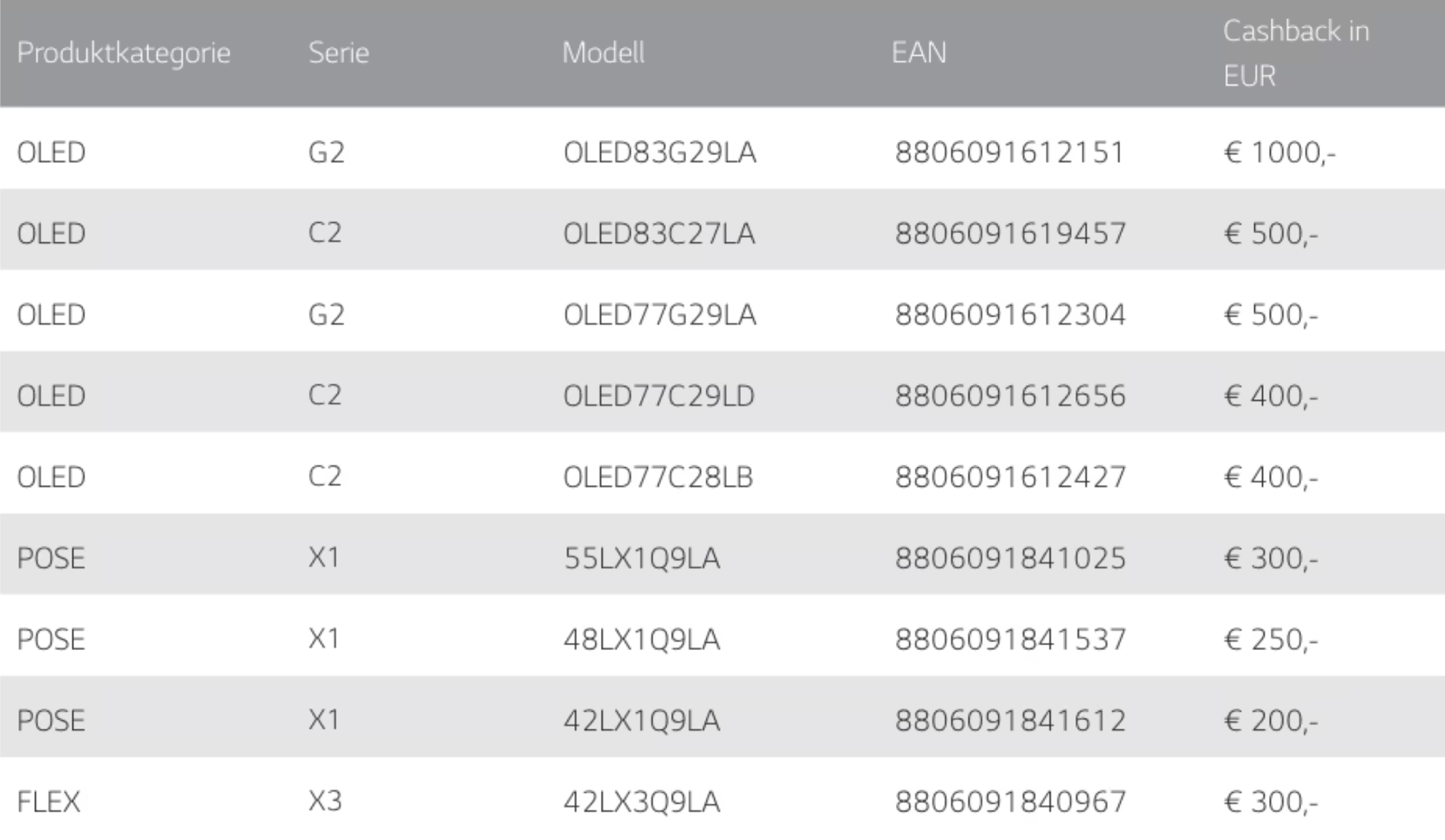Click EAN 8806091841537
1445x840 pixels.
[x=1010, y=639]
